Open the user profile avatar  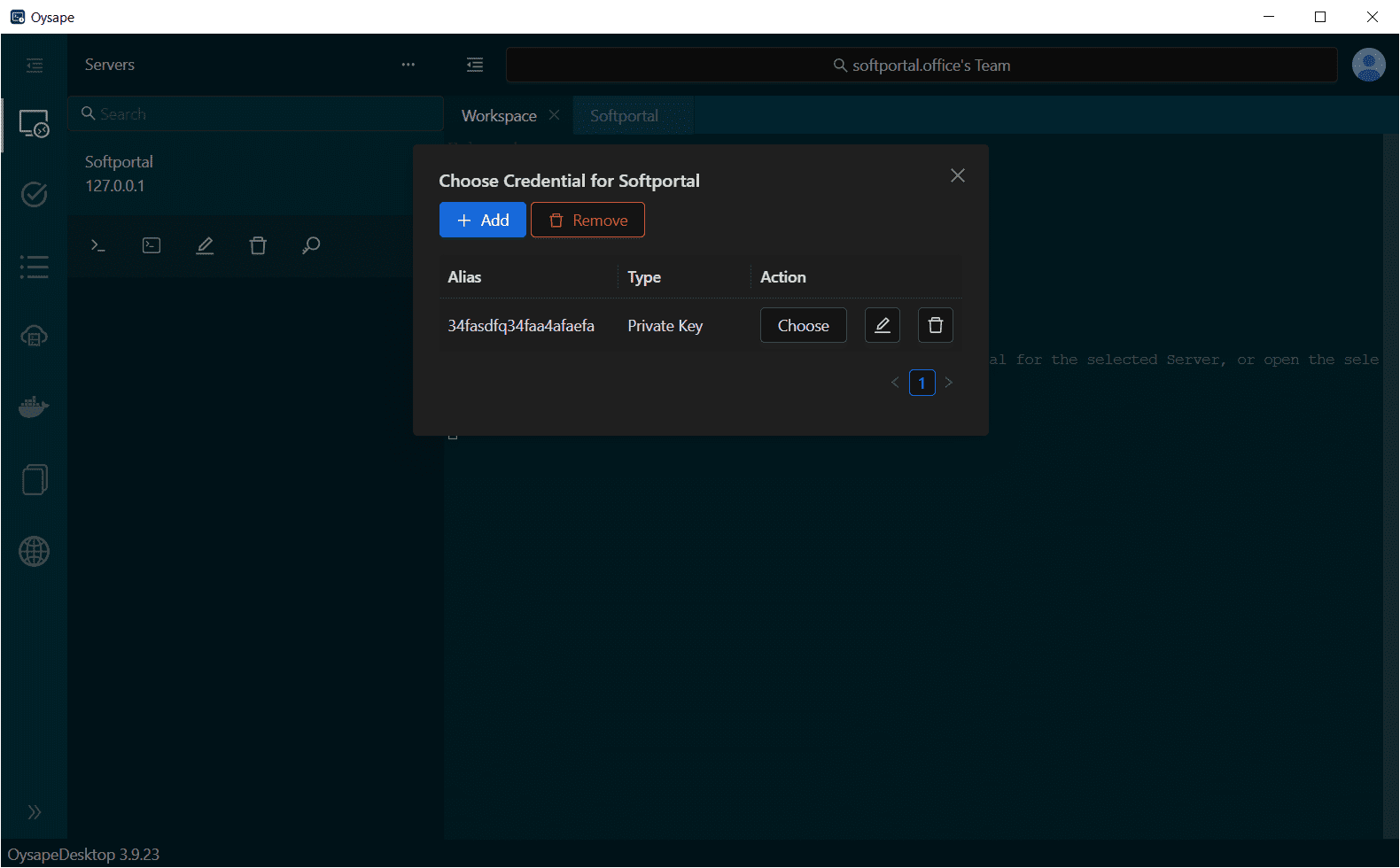[x=1368, y=65]
